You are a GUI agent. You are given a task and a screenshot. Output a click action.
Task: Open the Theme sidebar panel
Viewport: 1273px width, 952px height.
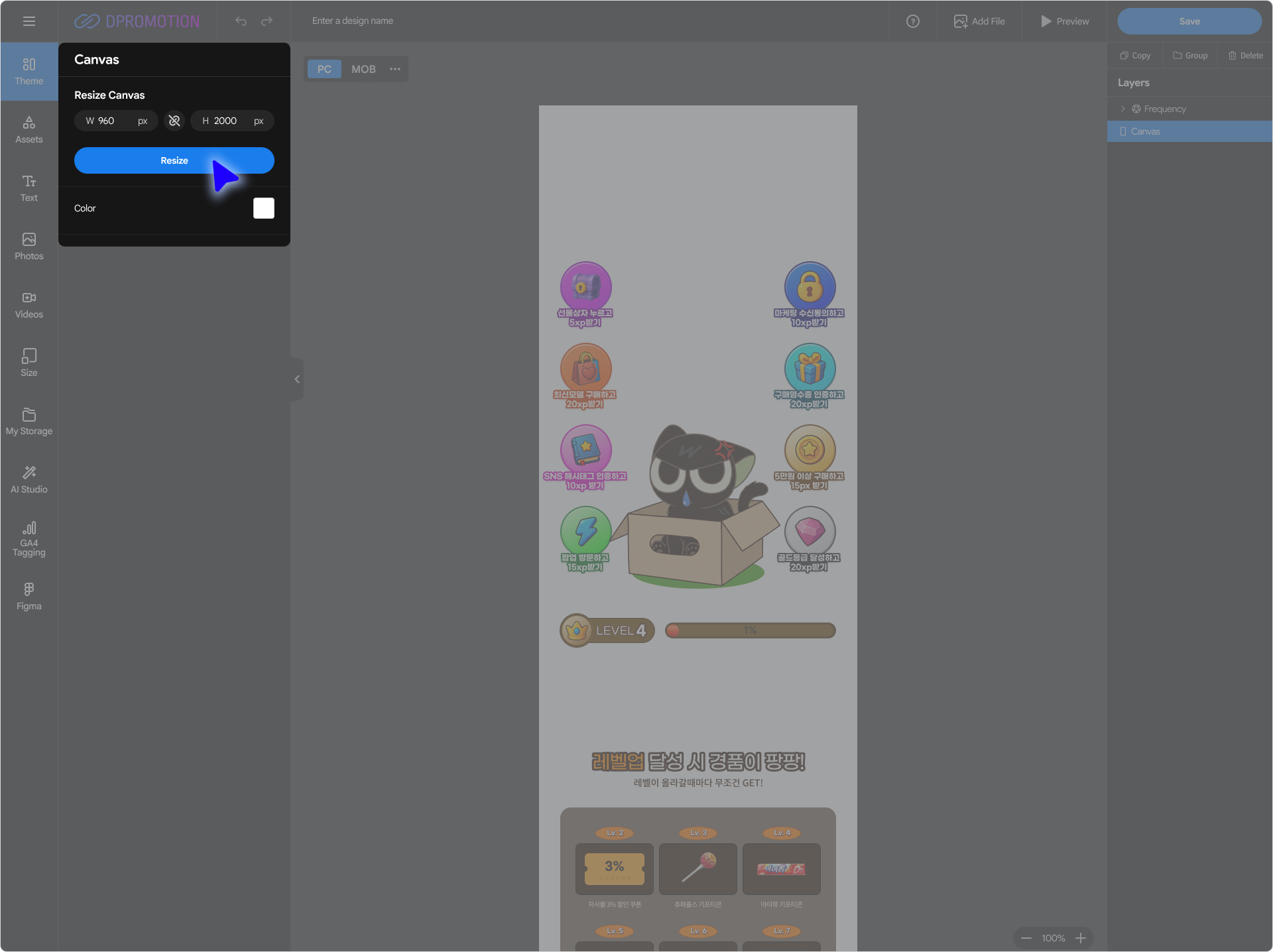29,72
